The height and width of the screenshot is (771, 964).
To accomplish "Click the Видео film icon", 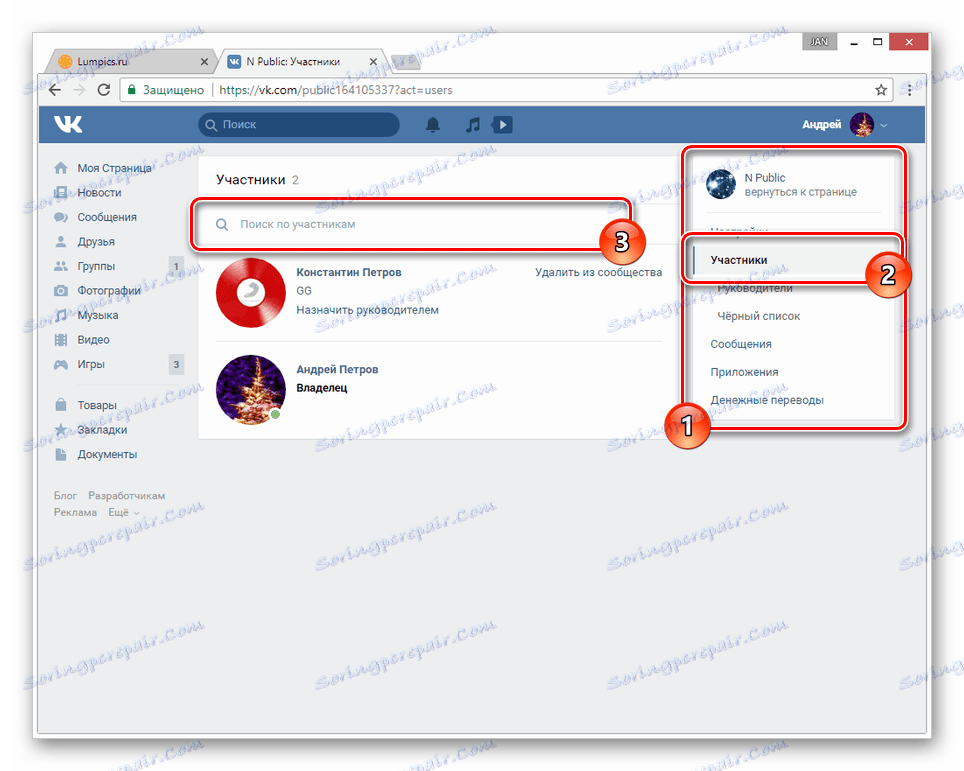I will tap(61, 339).
